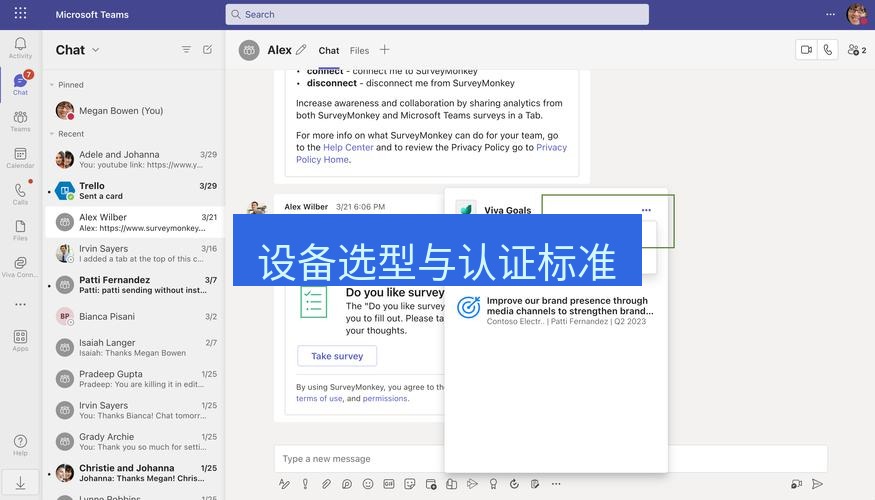Open Viva Goals card more options
The height and width of the screenshot is (500, 875).
point(646,210)
